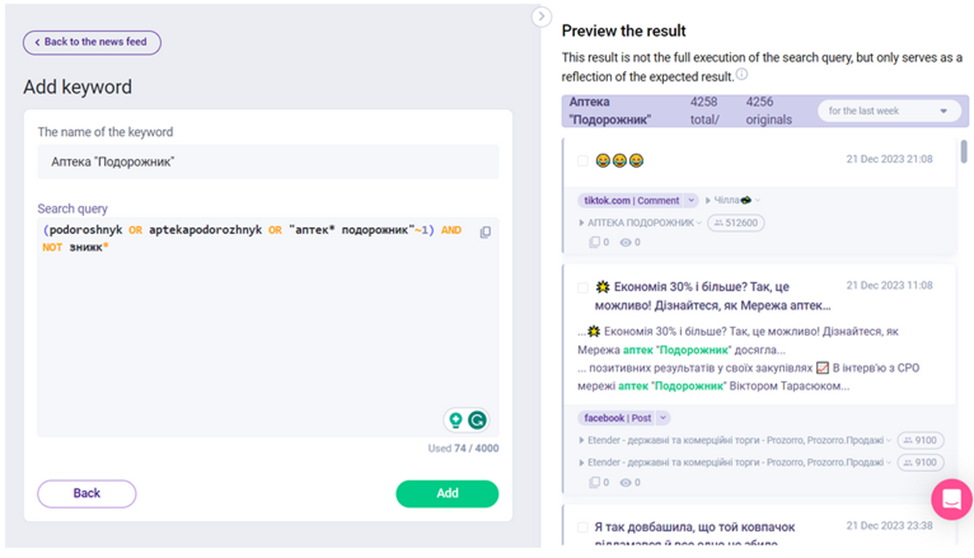Screen dimensions: 974x558
Task: Tick the checkbox for the Економія 30% post
Action: [583, 287]
